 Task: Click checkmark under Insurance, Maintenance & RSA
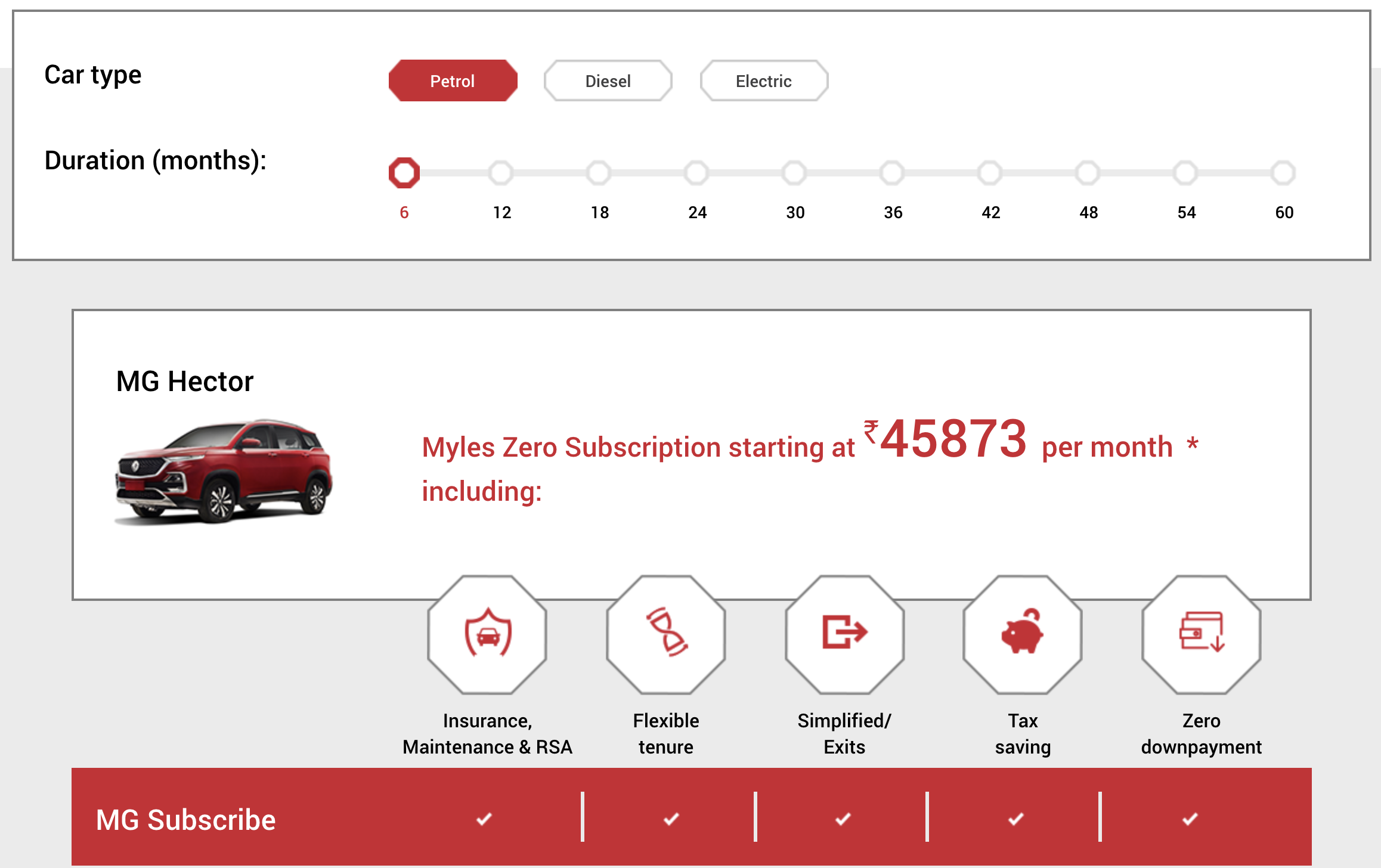point(484,819)
